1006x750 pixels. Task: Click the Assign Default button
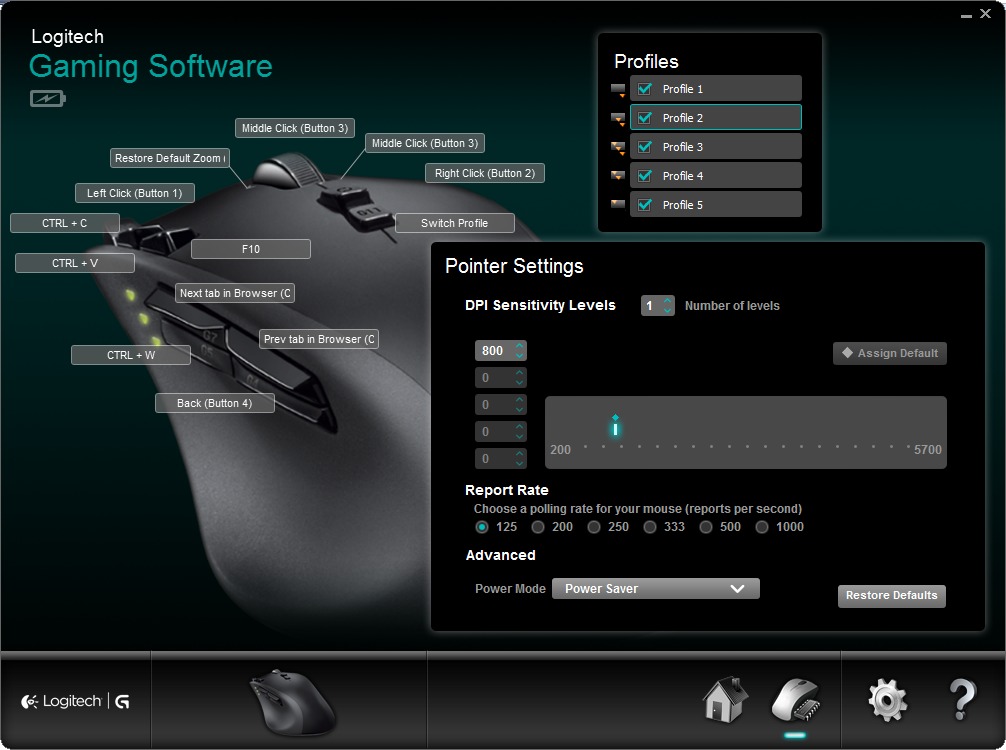click(888, 353)
